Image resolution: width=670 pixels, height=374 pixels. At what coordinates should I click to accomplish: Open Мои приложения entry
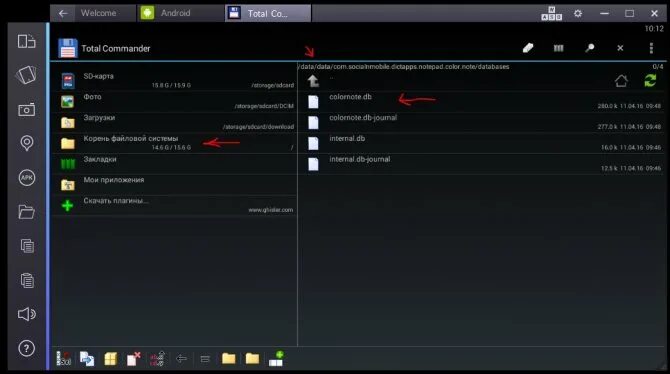pyautogui.click(x=174, y=185)
